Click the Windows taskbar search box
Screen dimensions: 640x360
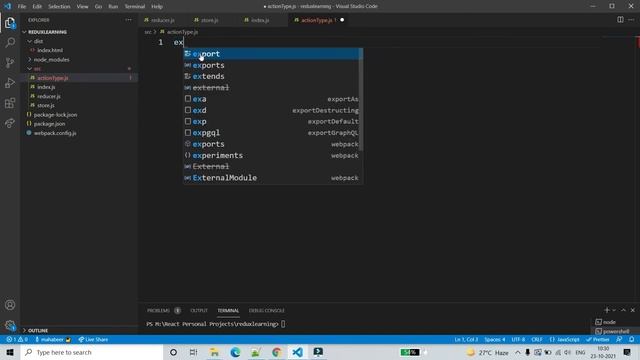[x=92, y=352]
